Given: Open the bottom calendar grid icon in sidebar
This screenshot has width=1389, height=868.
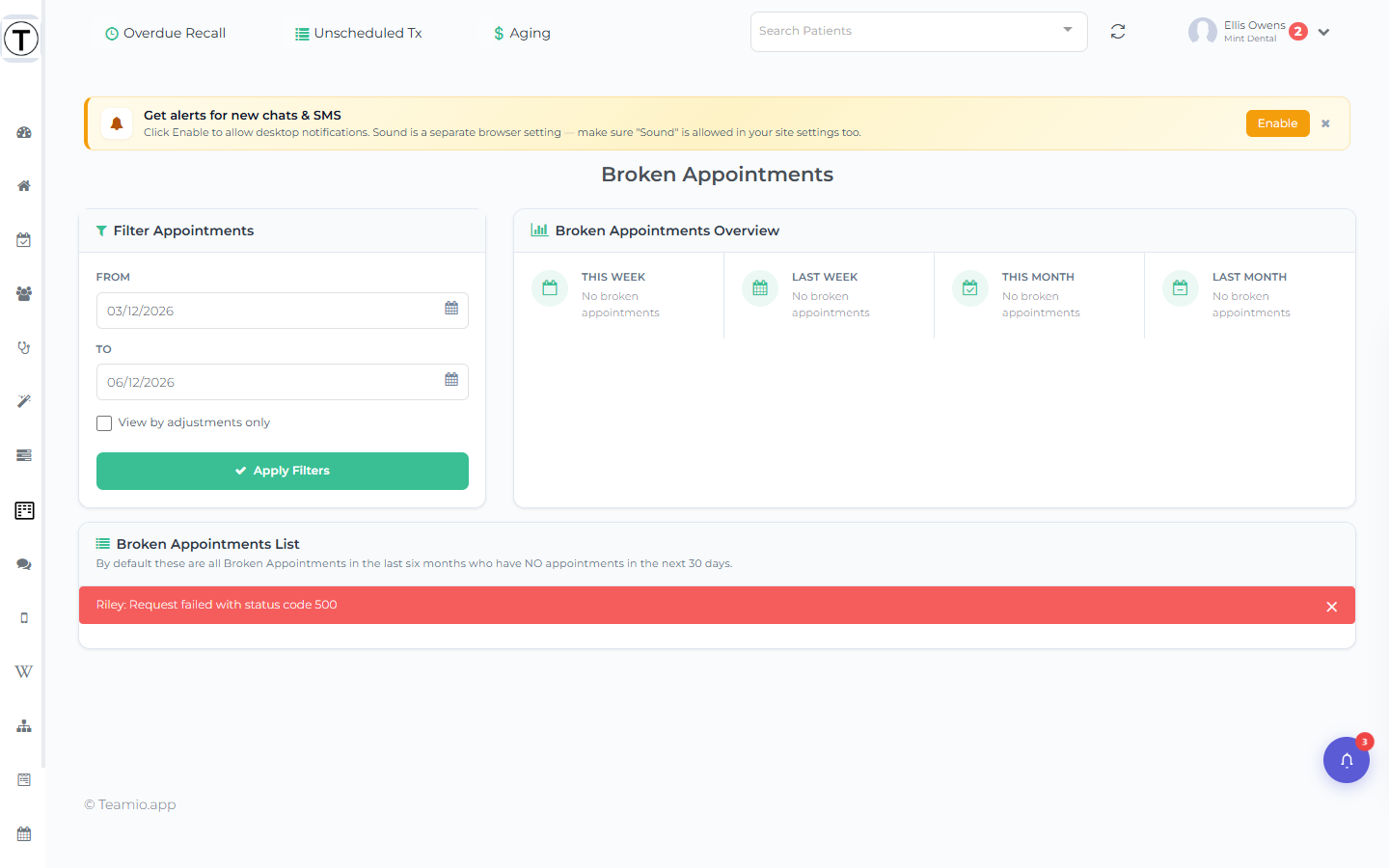Looking at the screenshot, I should (24, 834).
